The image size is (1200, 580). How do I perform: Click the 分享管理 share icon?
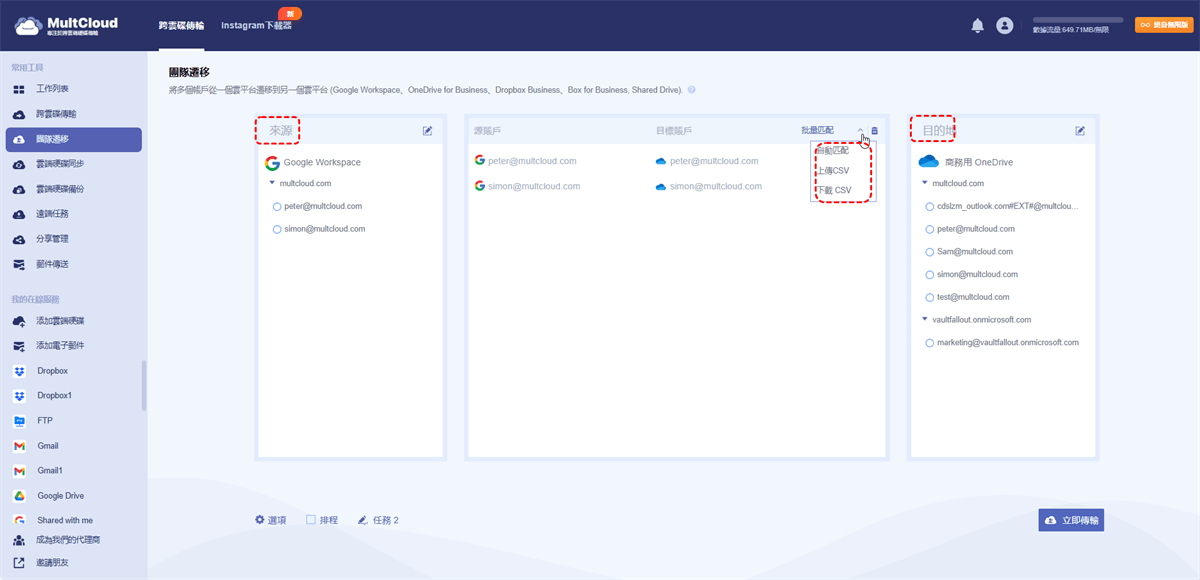[18, 239]
